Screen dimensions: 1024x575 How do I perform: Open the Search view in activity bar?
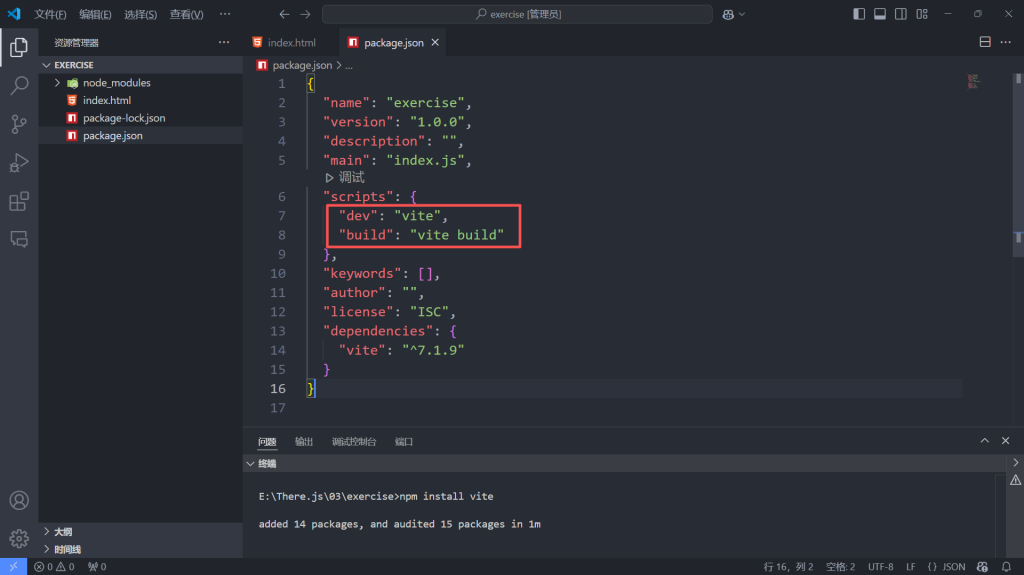19,86
